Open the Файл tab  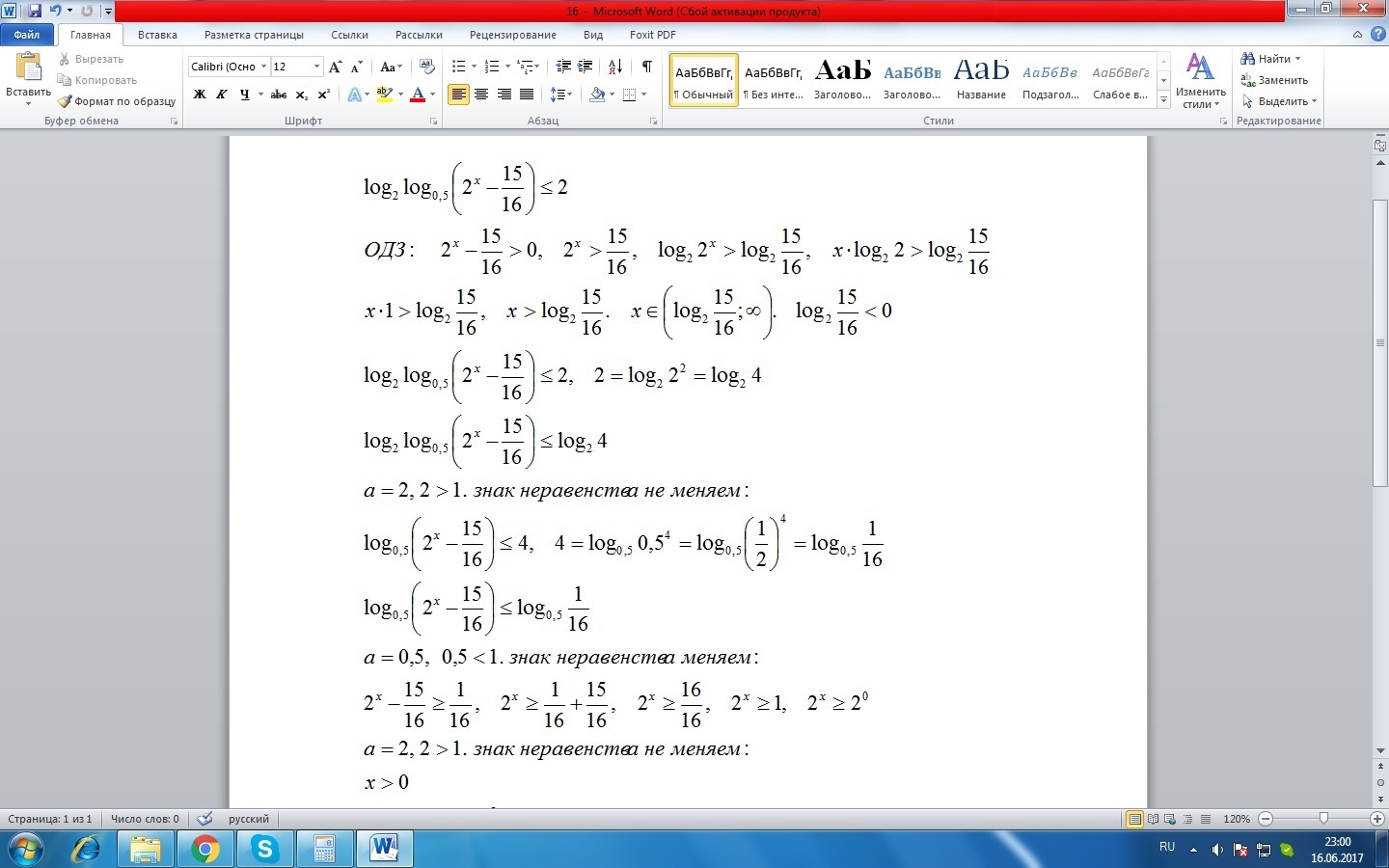[27, 35]
